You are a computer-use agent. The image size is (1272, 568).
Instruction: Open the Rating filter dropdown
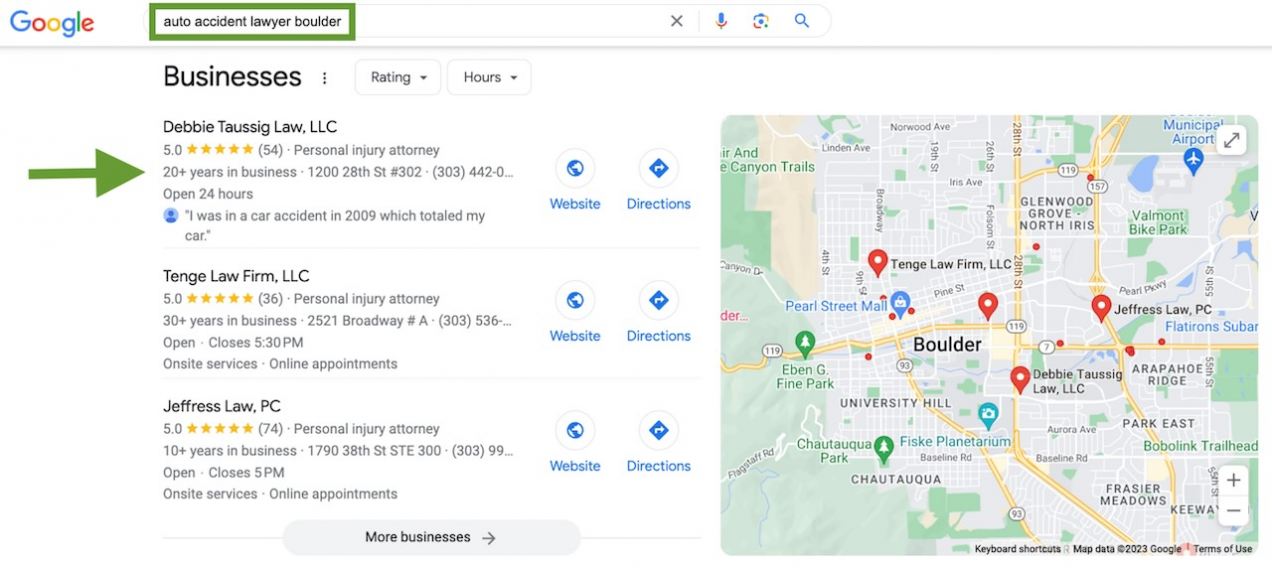click(x=398, y=77)
